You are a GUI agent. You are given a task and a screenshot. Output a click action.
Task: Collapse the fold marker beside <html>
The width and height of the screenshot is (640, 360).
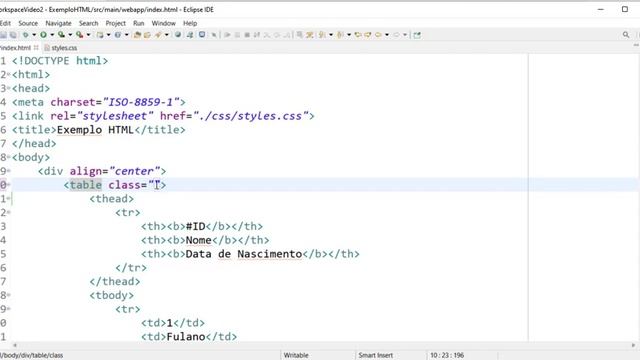[9, 75]
